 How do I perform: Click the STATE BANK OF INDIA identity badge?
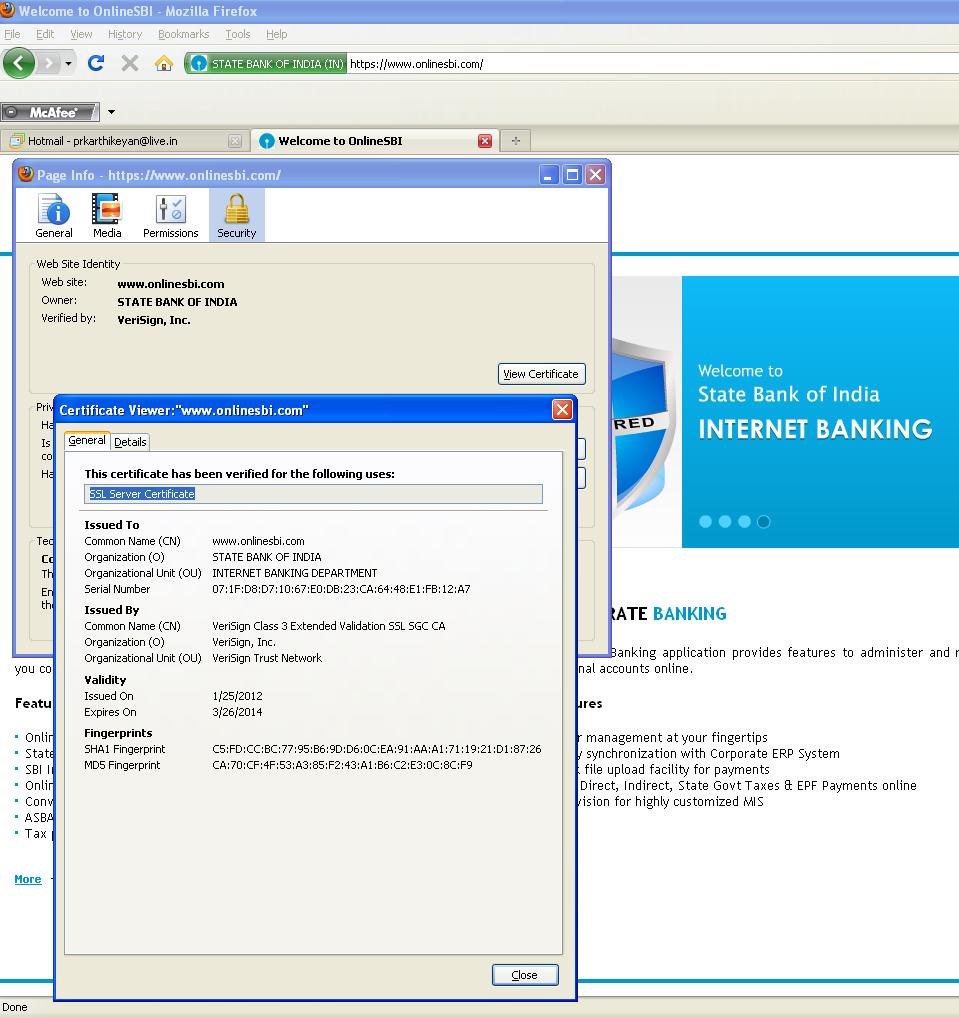pos(266,64)
